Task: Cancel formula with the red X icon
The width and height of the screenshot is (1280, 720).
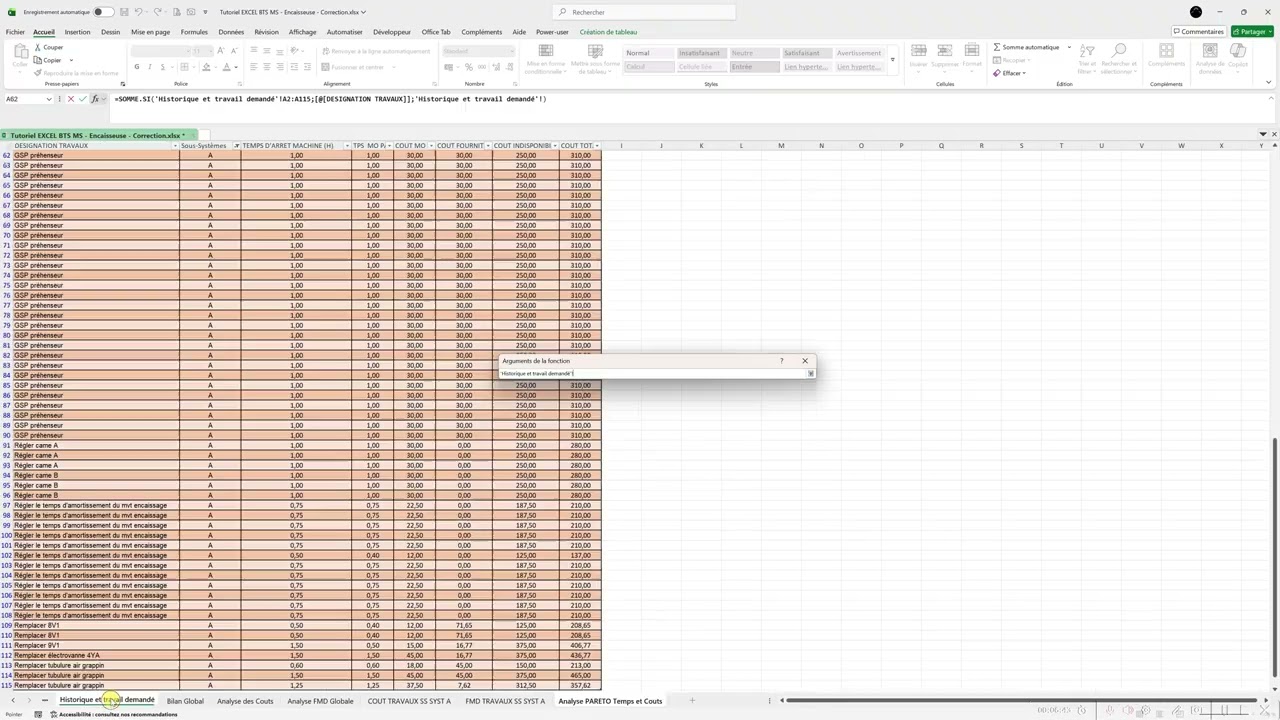Action: [71, 99]
